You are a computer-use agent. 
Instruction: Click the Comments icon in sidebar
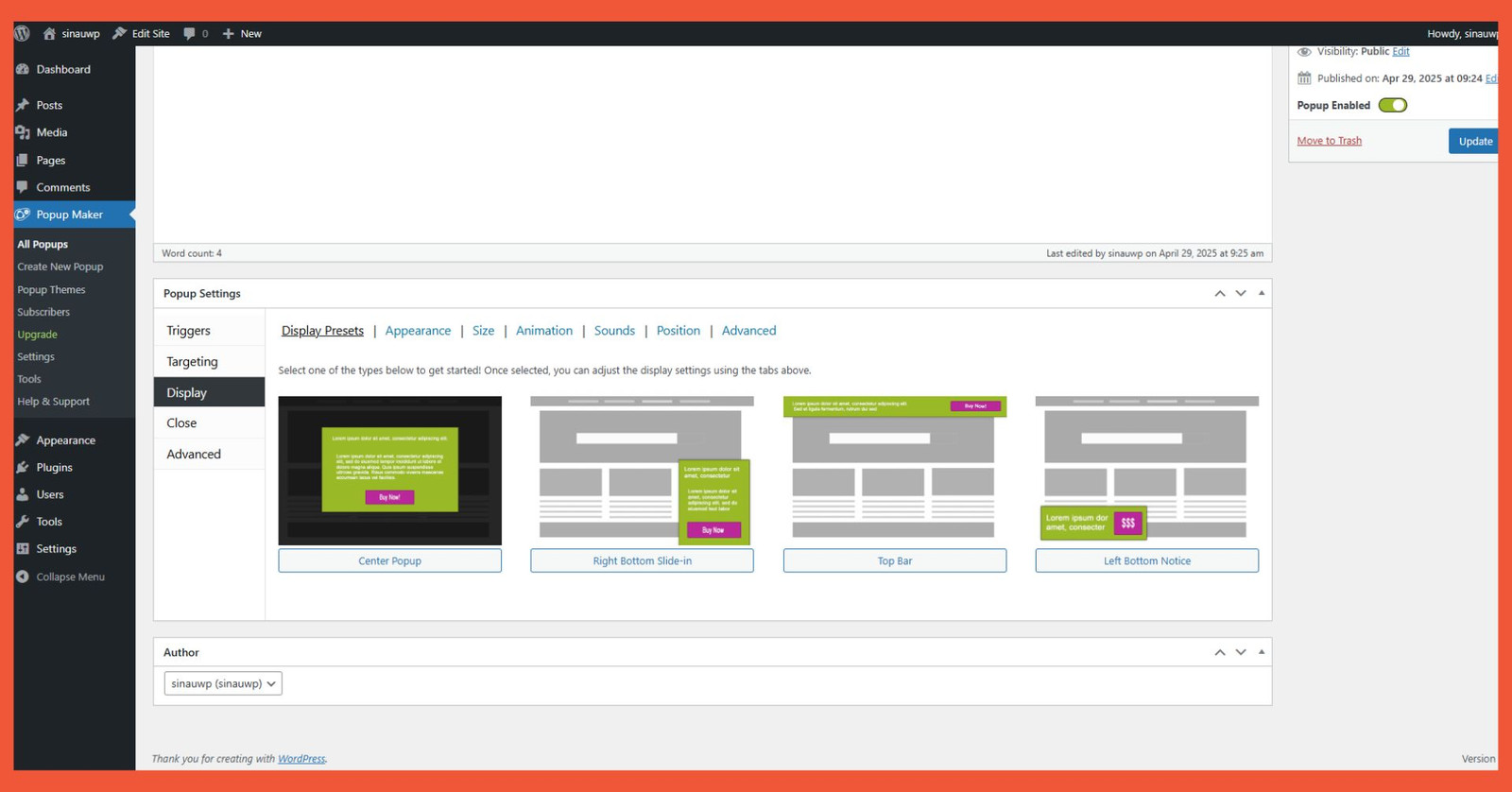pyautogui.click(x=23, y=187)
